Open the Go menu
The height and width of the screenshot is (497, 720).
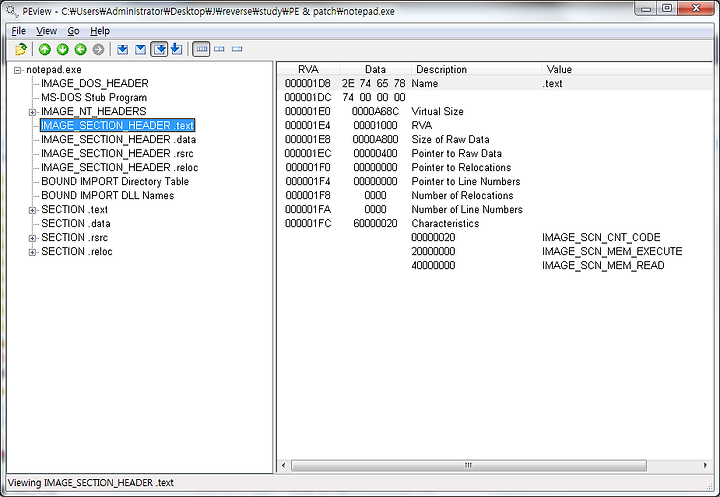(x=73, y=31)
